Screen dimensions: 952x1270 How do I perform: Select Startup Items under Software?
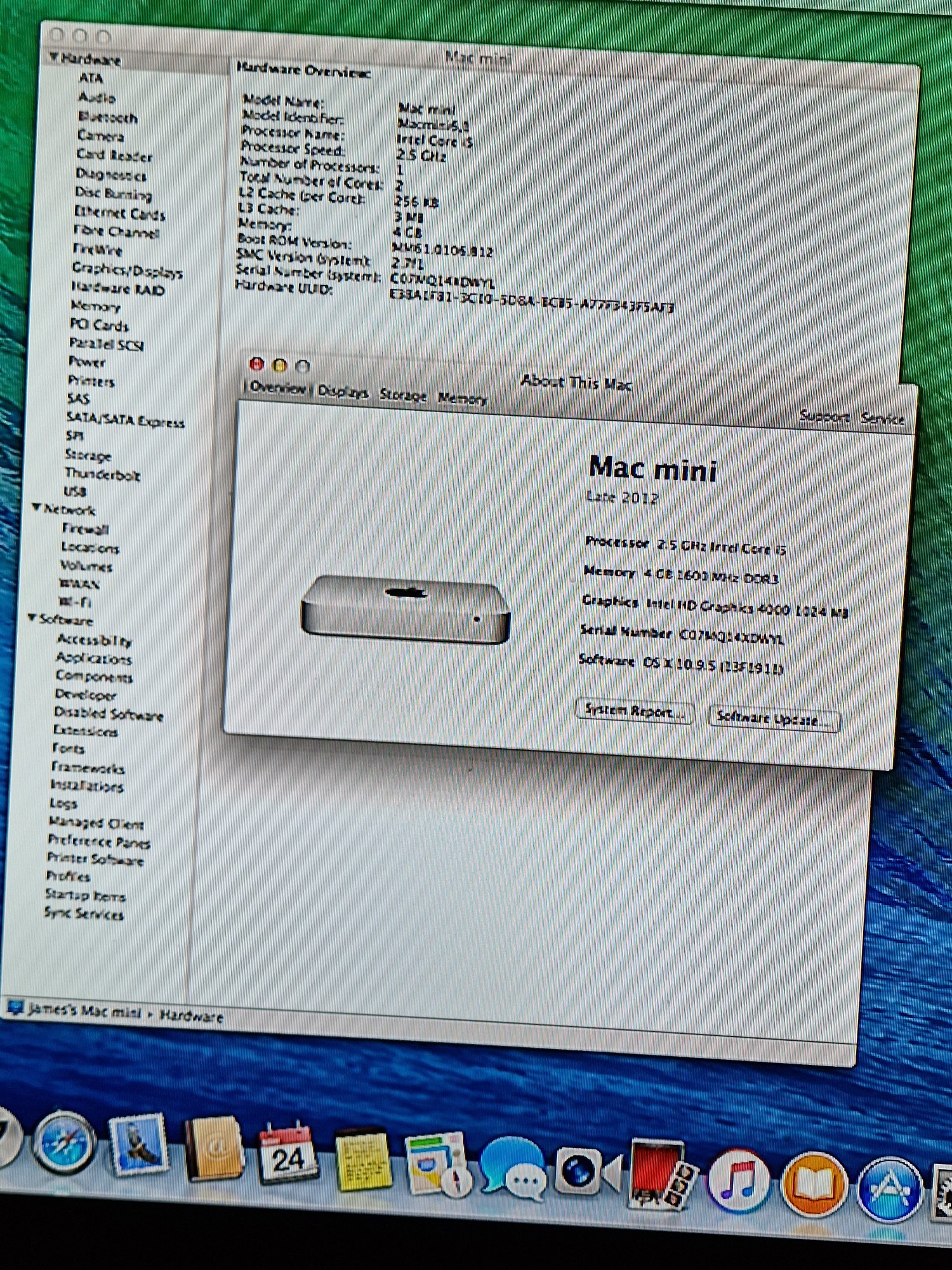pos(85,896)
